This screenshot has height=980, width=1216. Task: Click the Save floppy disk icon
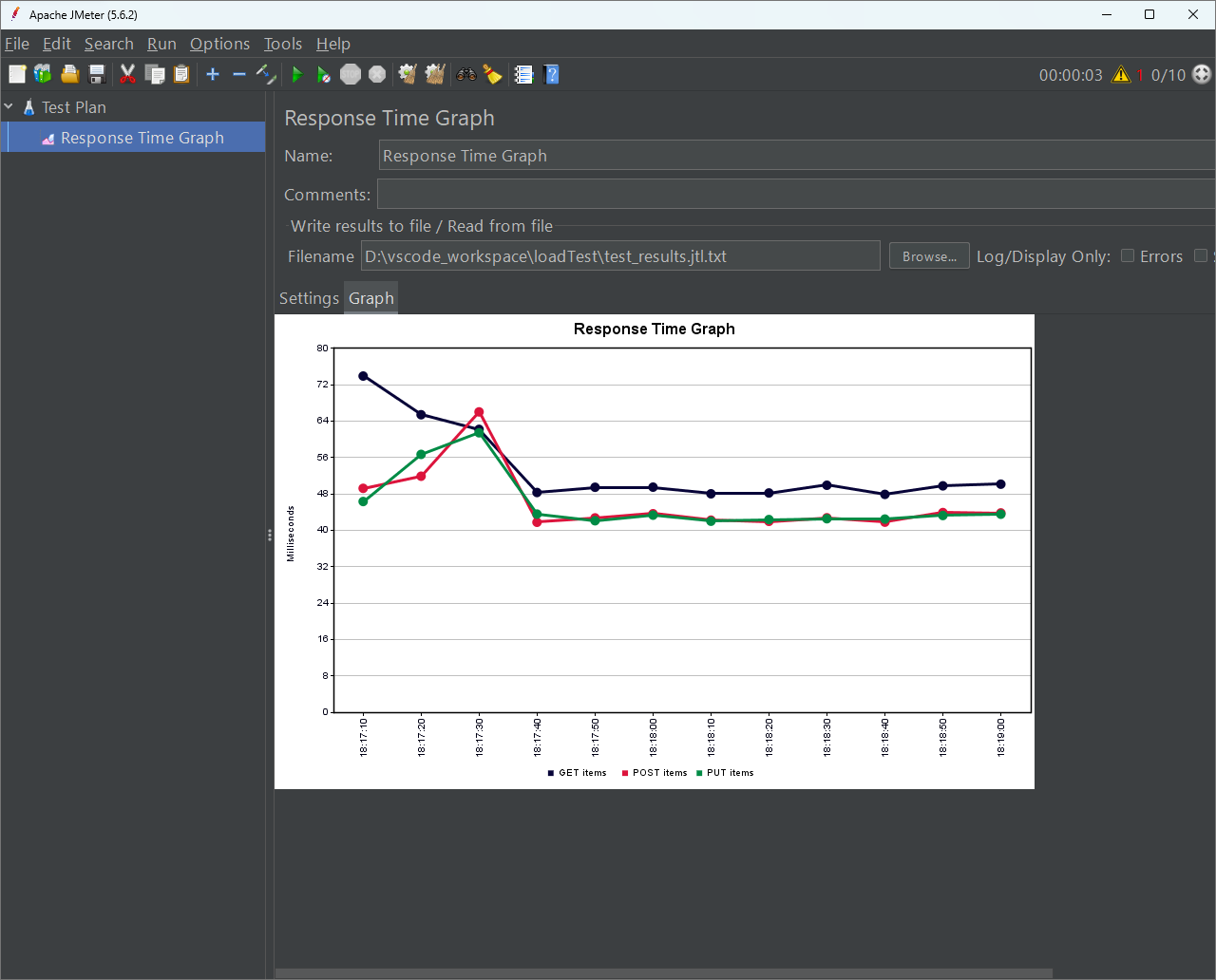tap(97, 74)
